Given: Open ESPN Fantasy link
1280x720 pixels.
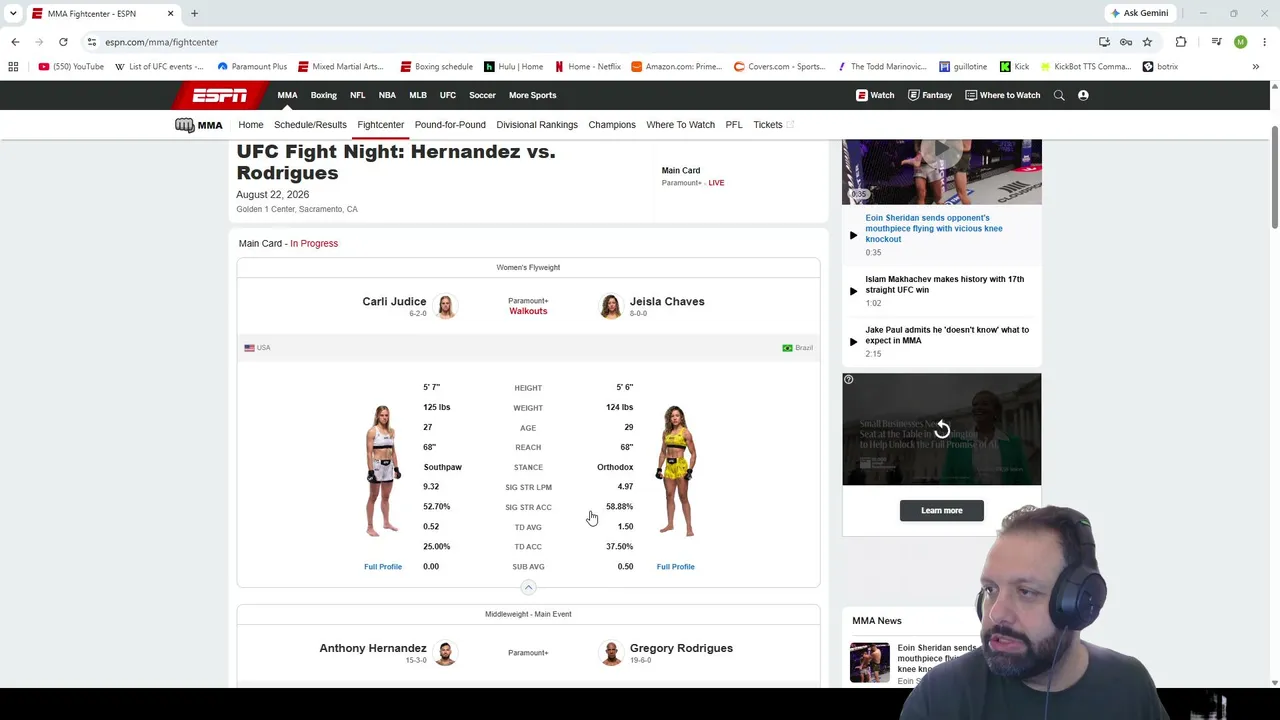Looking at the screenshot, I should [x=930, y=95].
